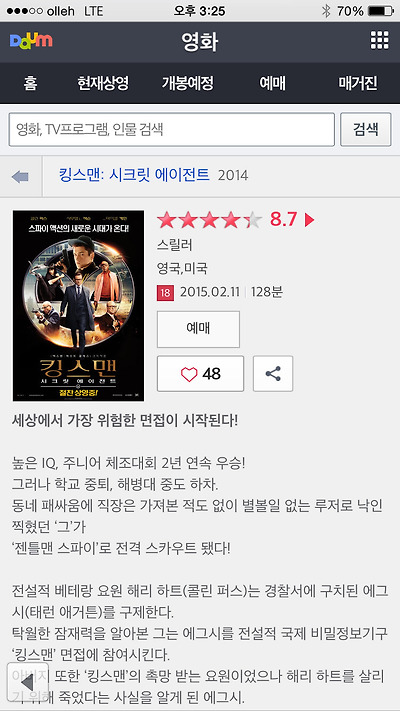
Task: Open the 킹스맨: 시크릿 에이전트 title link
Action: tap(134, 174)
